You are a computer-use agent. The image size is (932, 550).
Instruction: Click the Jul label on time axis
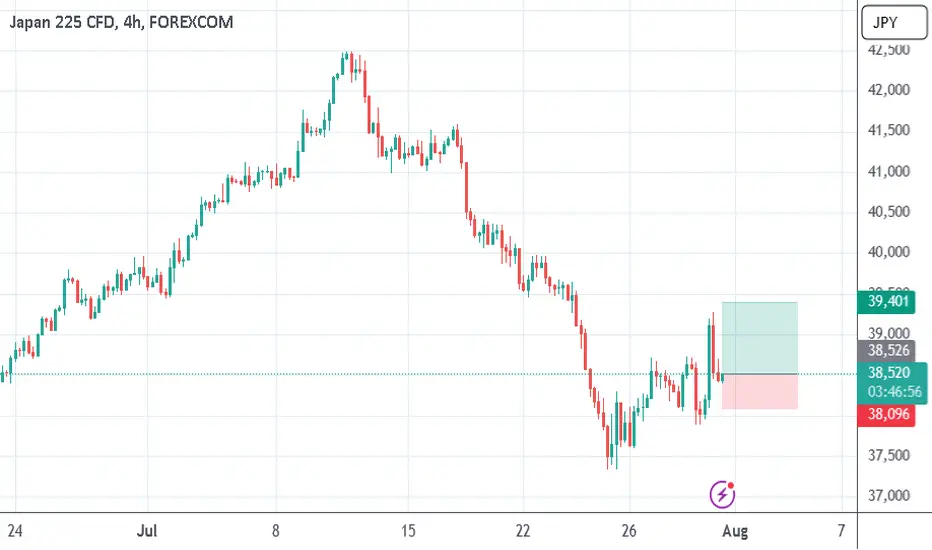[x=147, y=530]
